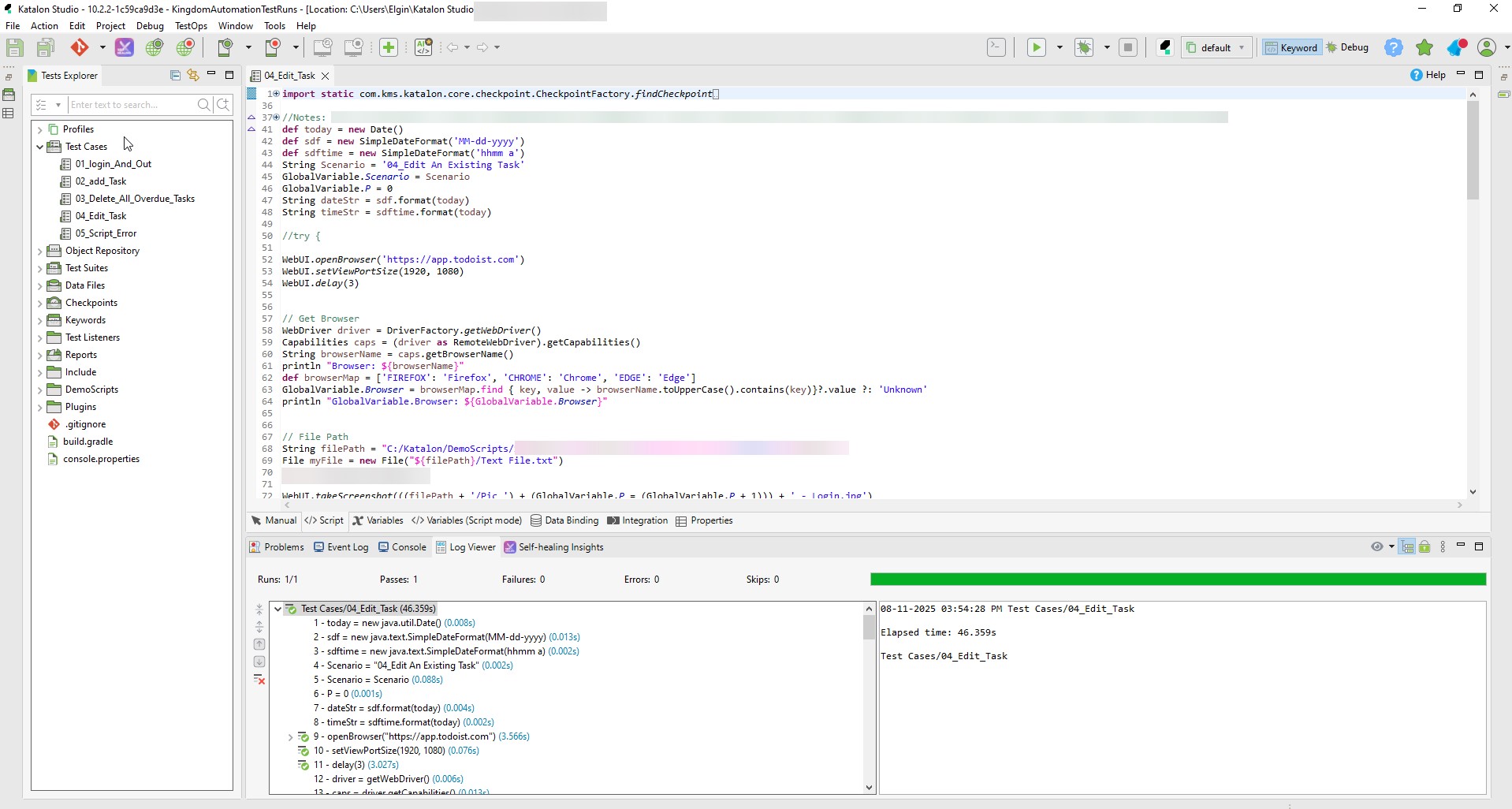Expand the Test Suites folder
The image size is (1512, 809).
[x=39, y=268]
